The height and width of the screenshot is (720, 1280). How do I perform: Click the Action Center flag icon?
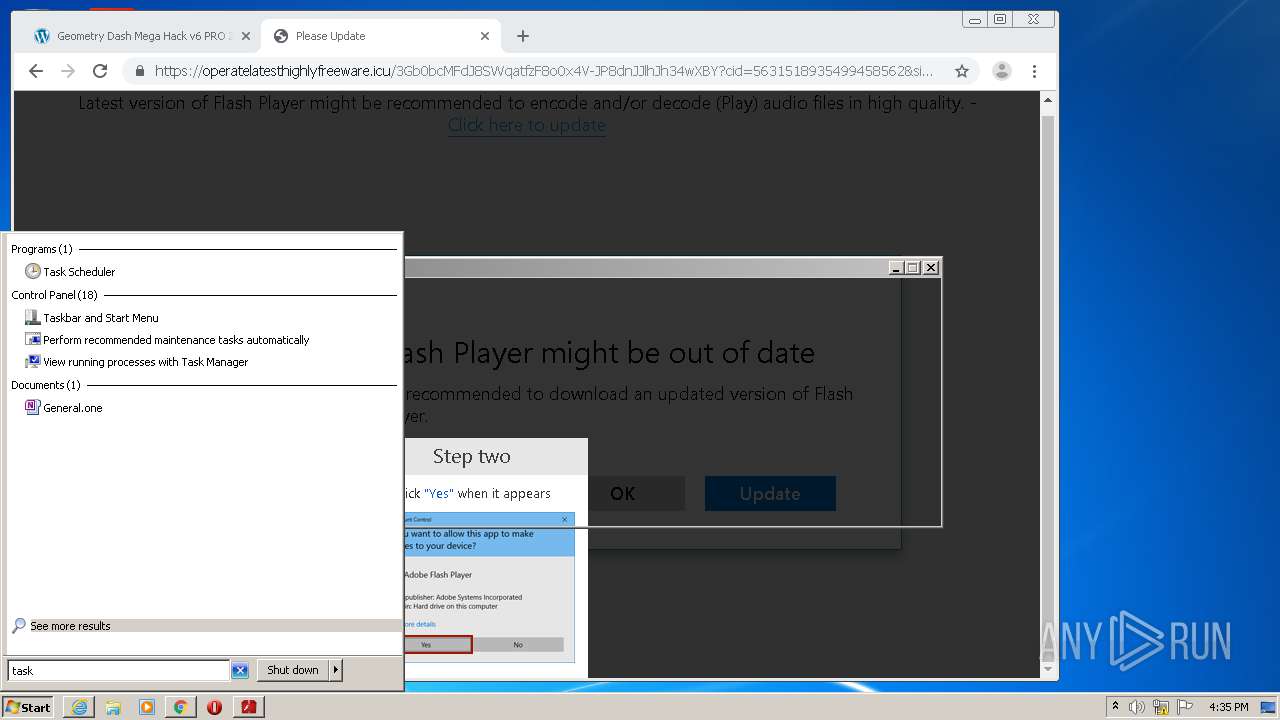(1185, 707)
